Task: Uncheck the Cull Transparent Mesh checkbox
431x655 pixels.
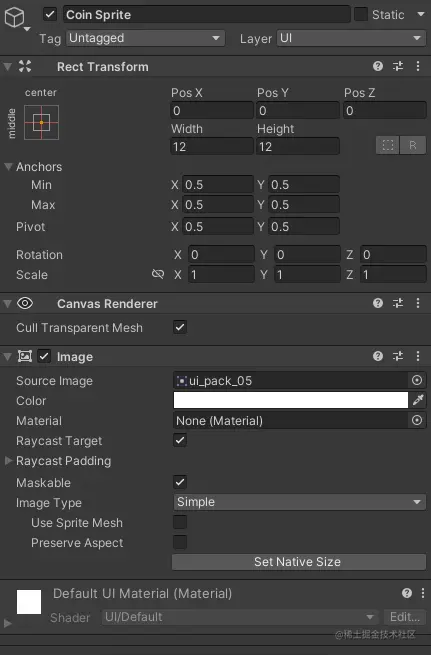Action: [x=180, y=327]
